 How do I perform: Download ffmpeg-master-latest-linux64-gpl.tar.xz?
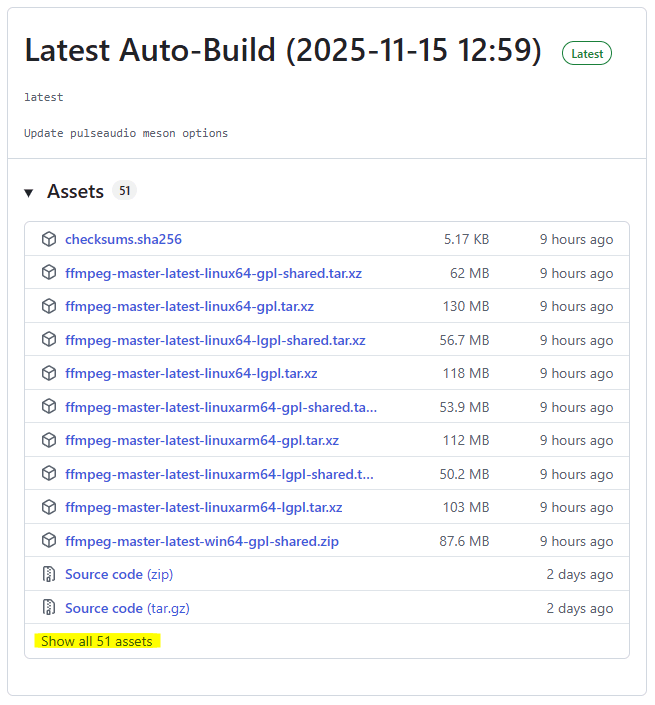pos(189,306)
